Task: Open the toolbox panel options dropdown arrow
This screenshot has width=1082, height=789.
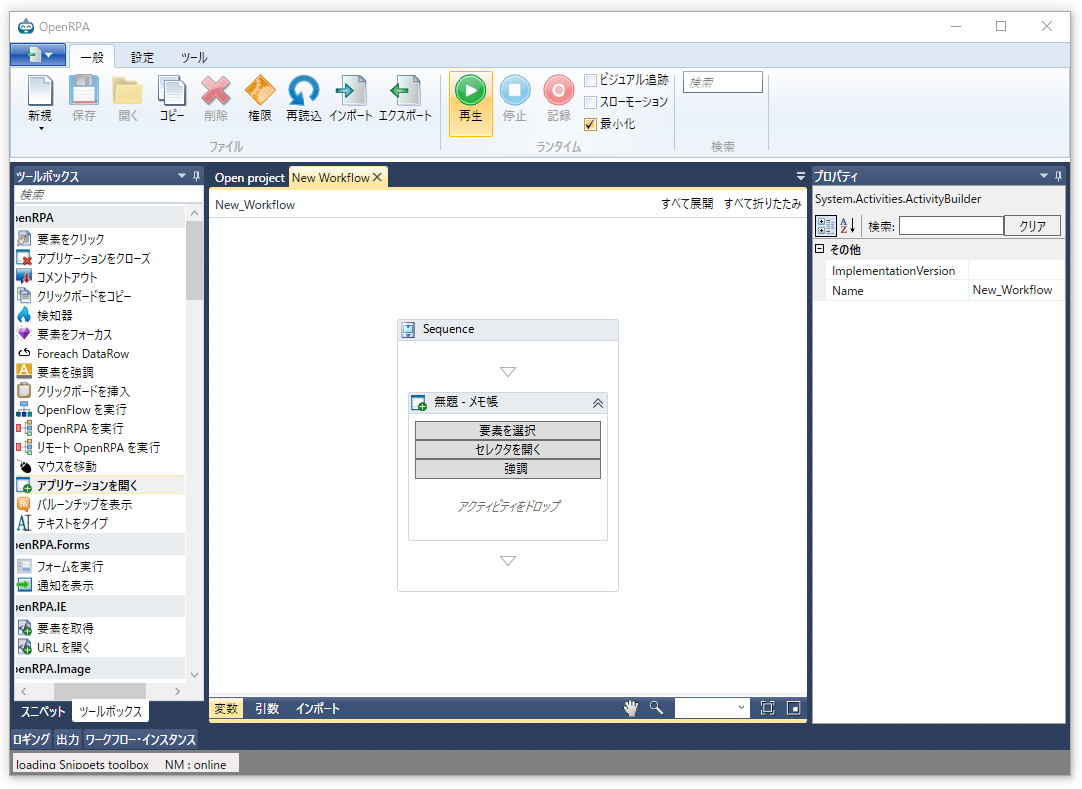Action: coord(181,176)
